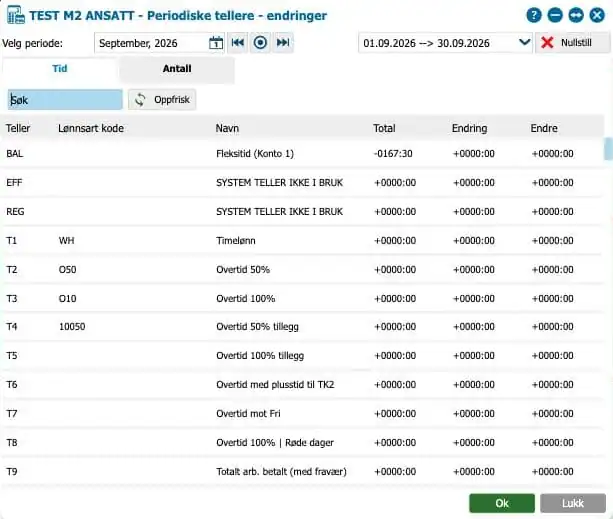Click the -0167:30 total value
Image resolution: width=613 pixels, height=519 pixels.
[x=393, y=154]
